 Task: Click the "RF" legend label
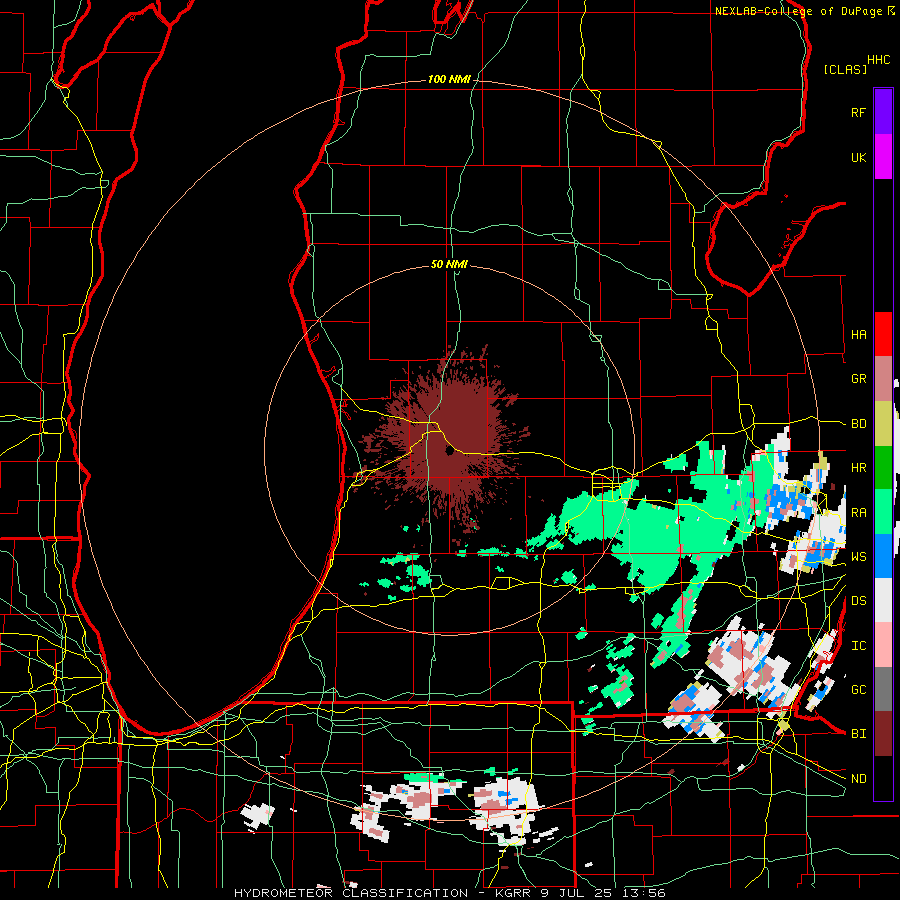coord(858,112)
